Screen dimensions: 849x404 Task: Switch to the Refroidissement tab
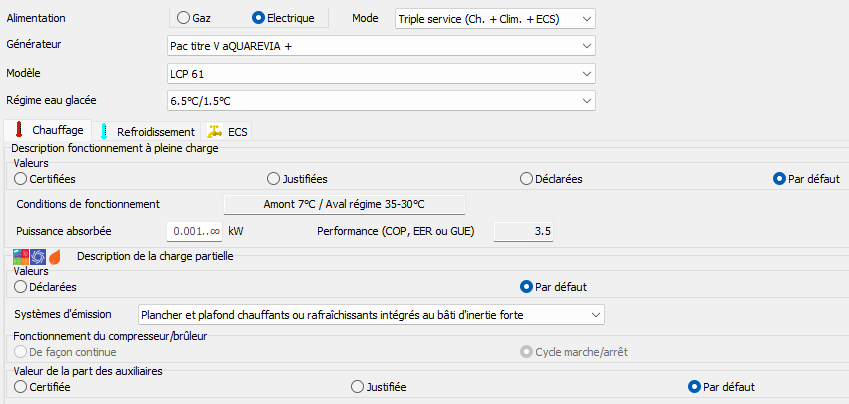tap(148, 131)
